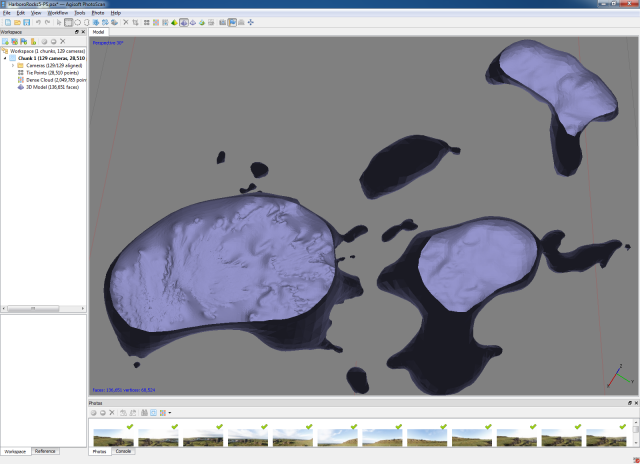Choose the Move Region tool

[96, 22]
